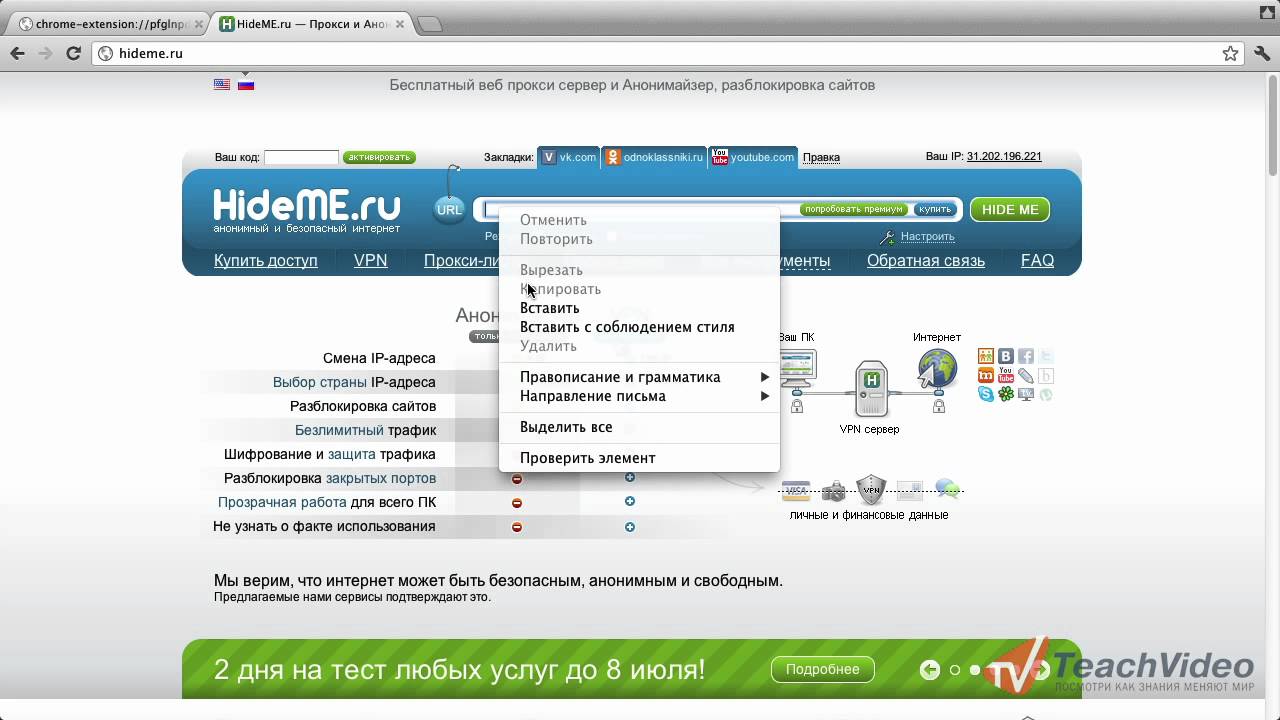
Task: Click the browser Forward arrow
Action: [45, 54]
